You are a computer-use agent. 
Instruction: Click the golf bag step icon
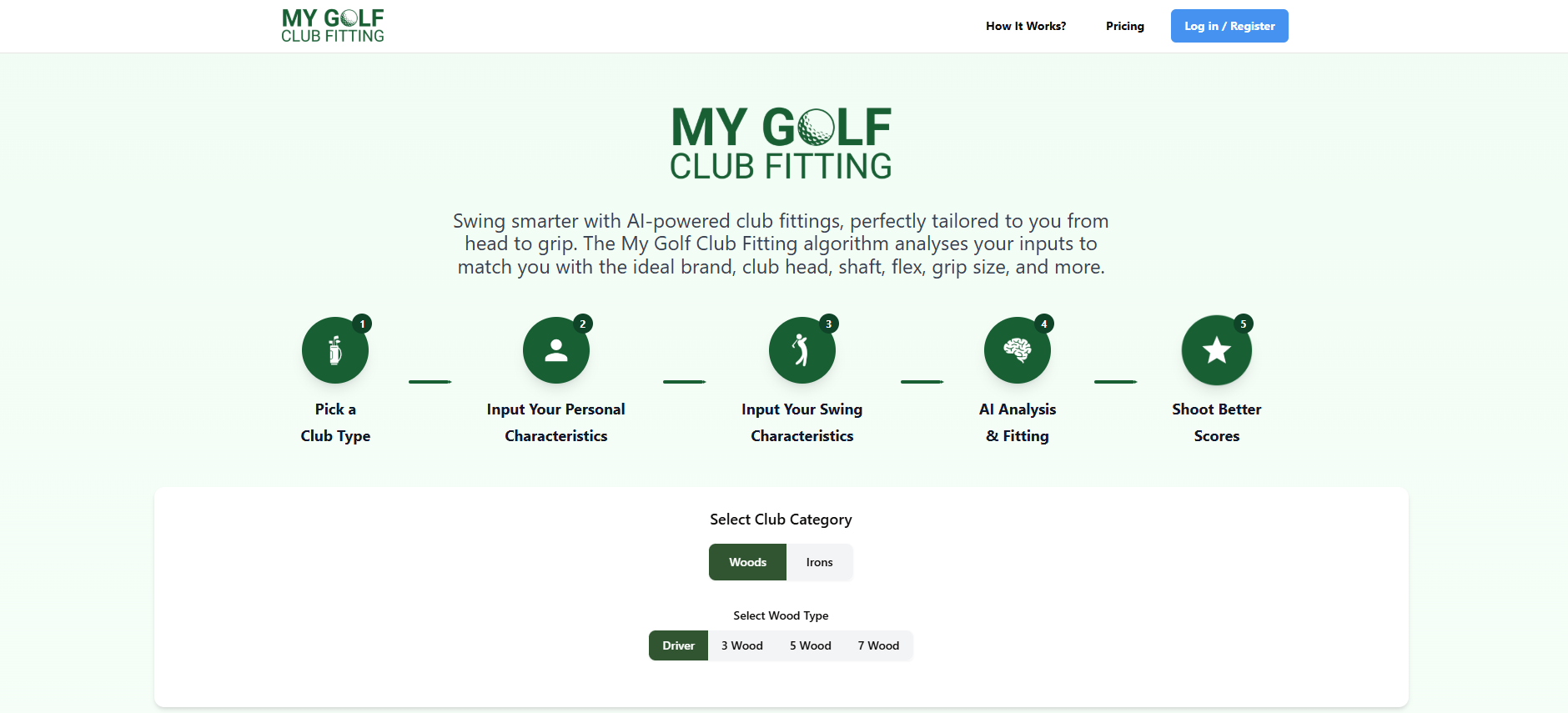tap(335, 350)
